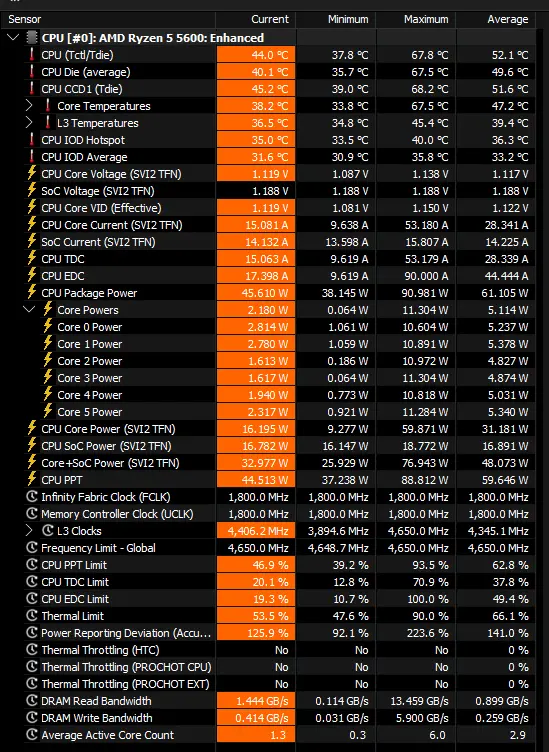549x752 pixels.
Task: Select CPU EDC Limit label
Action: [75, 599]
